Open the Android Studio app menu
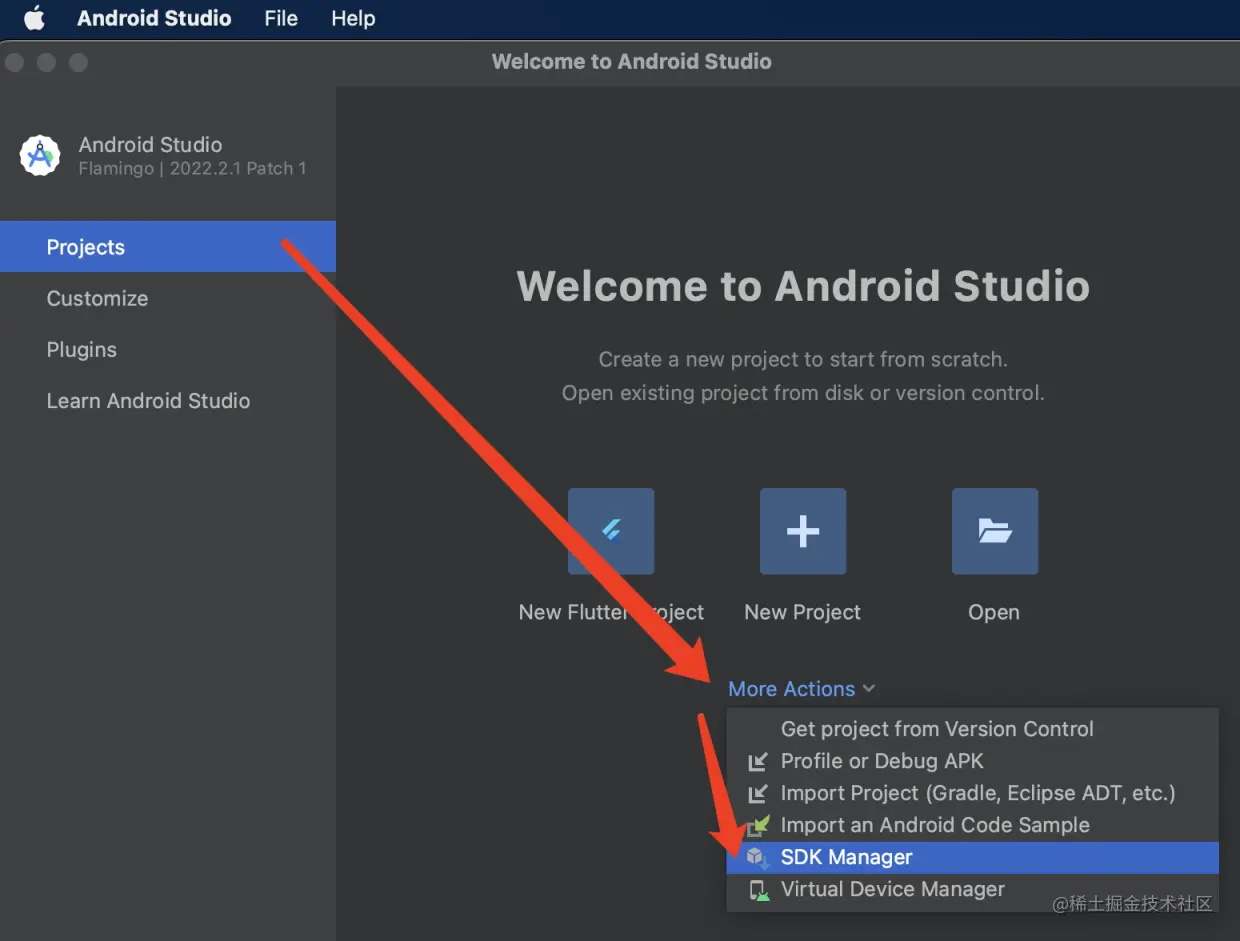 tap(154, 18)
